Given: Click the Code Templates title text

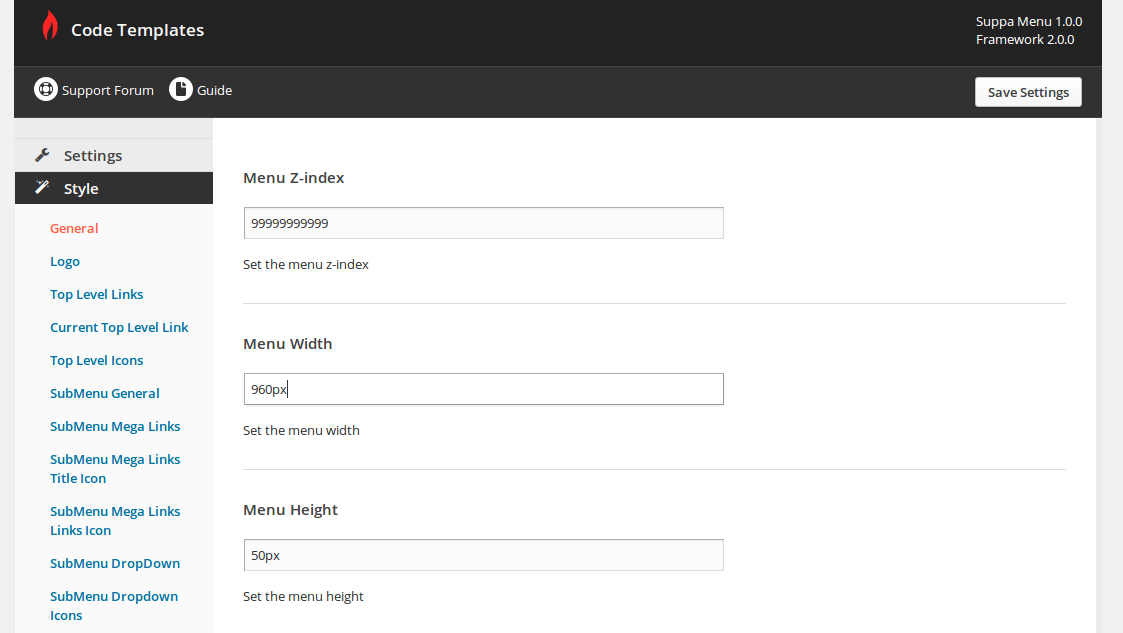Looking at the screenshot, I should click(x=138, y=30).
